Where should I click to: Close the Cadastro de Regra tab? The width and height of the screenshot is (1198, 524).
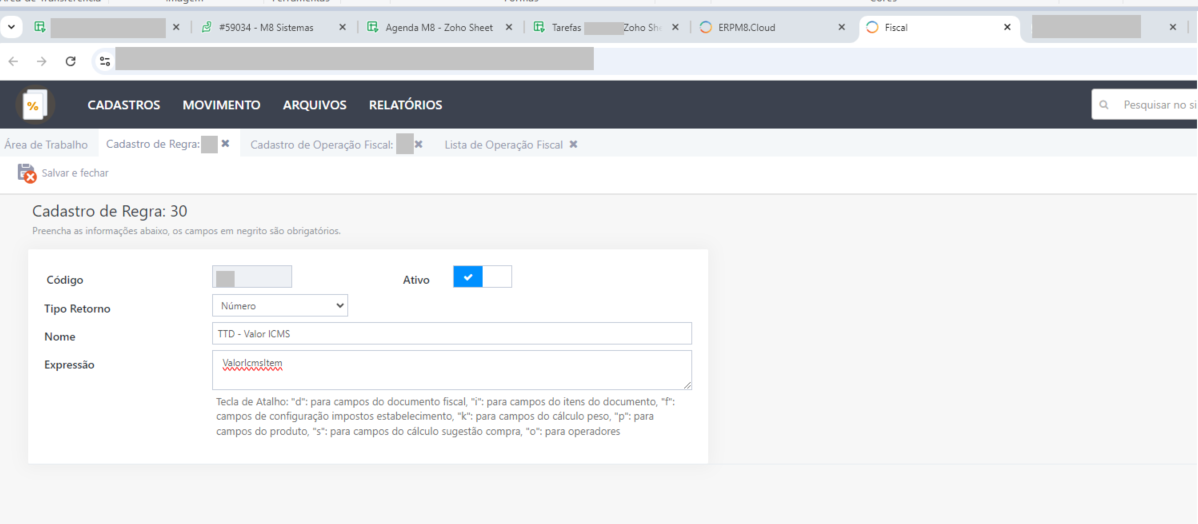tap(225, 144)
